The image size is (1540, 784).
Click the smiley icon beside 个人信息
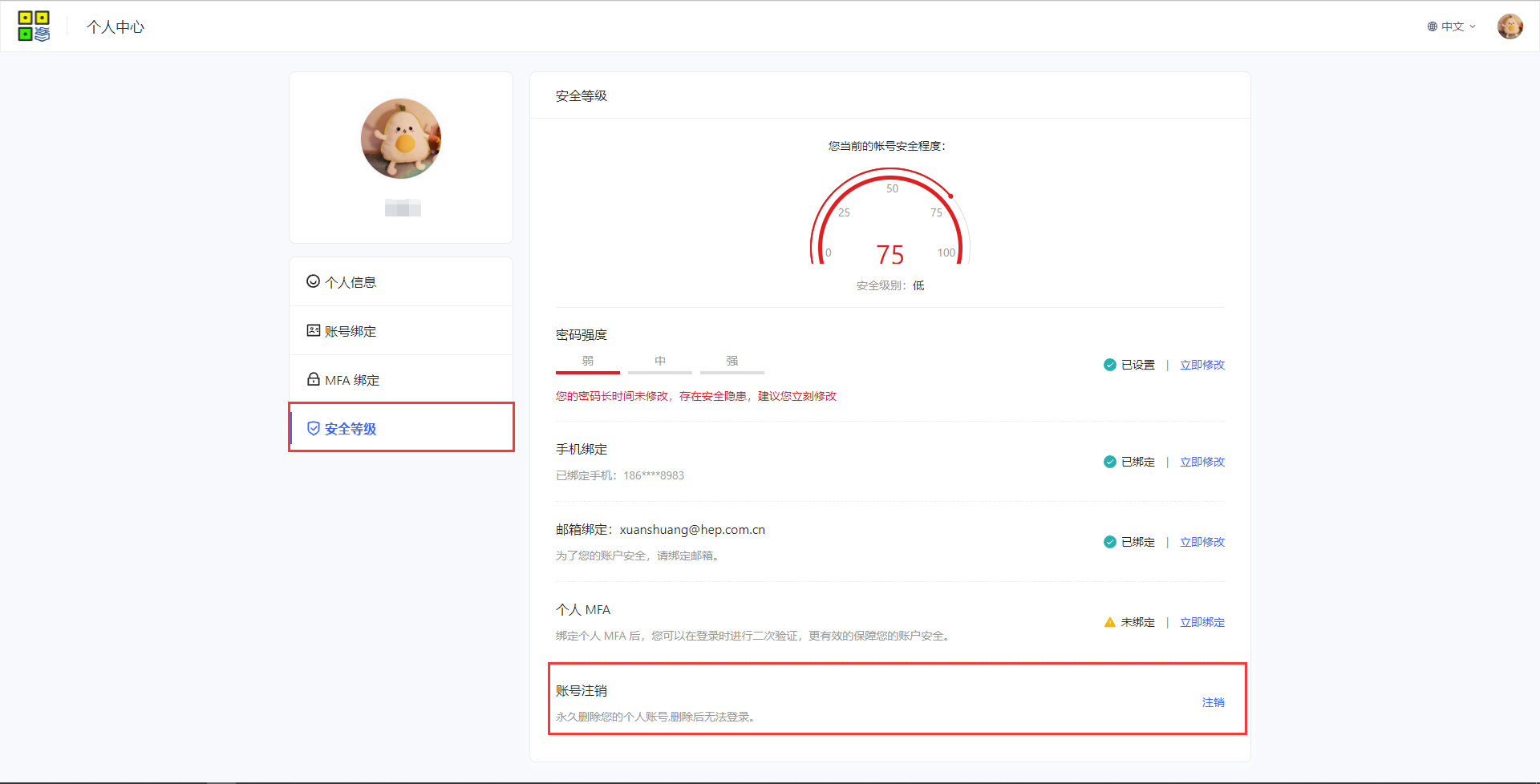coord(314,281)
